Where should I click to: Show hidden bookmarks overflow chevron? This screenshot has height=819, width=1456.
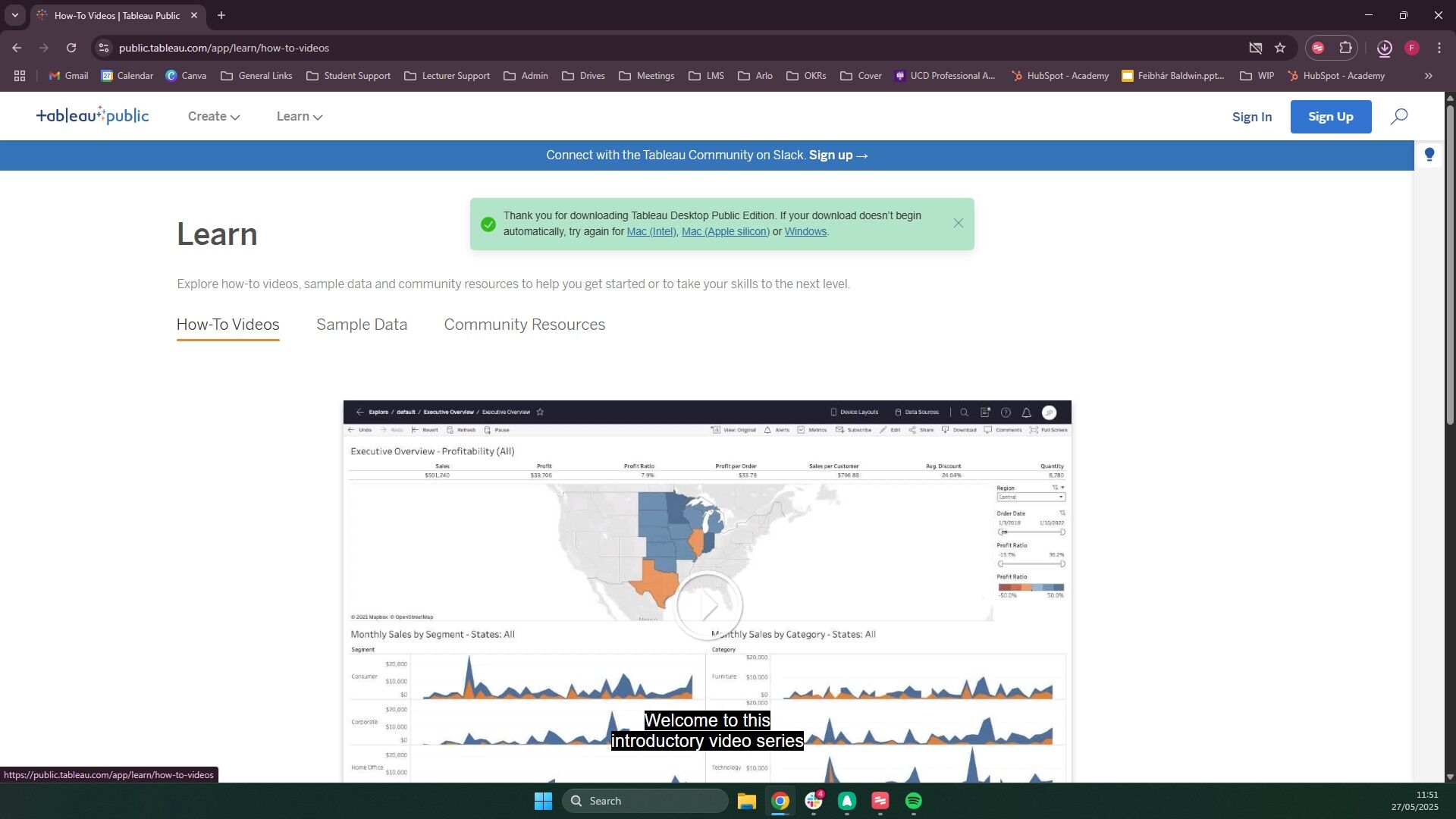(x=1429, y=76)
